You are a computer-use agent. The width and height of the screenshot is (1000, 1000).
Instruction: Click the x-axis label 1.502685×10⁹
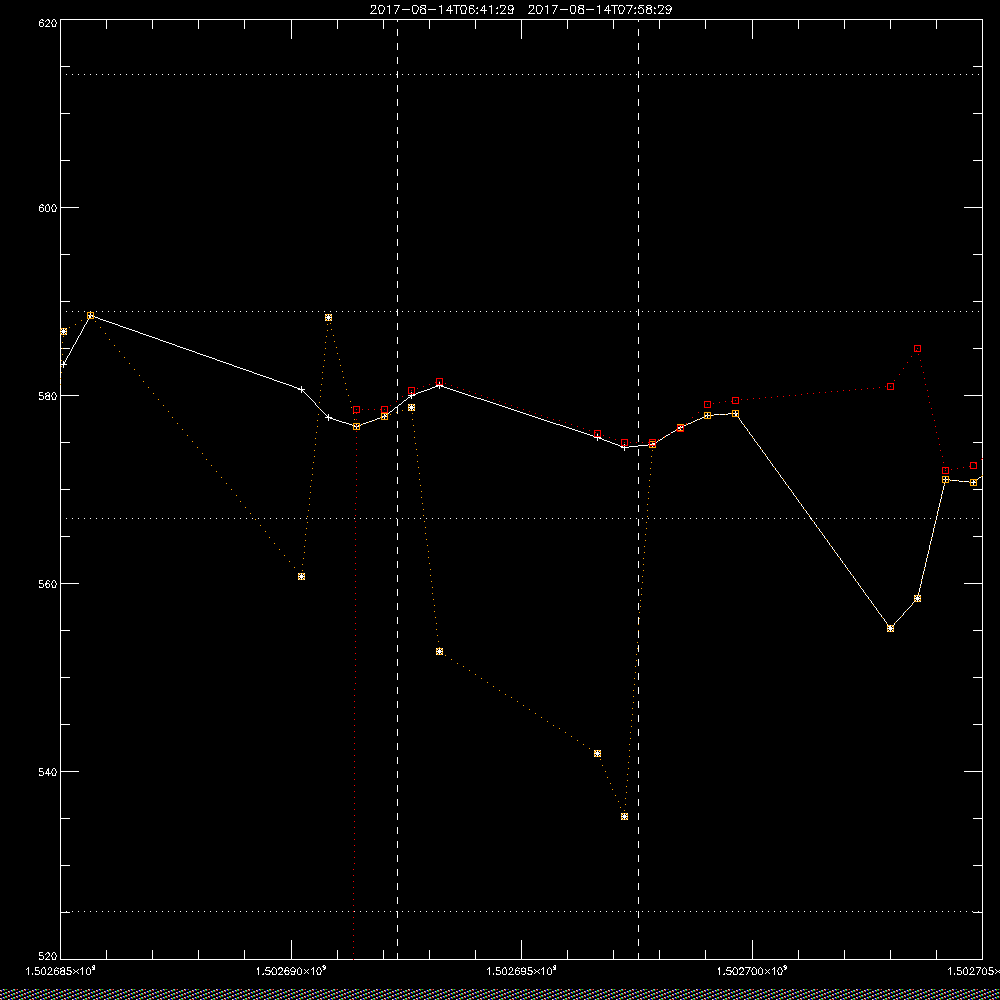[60, 971]
